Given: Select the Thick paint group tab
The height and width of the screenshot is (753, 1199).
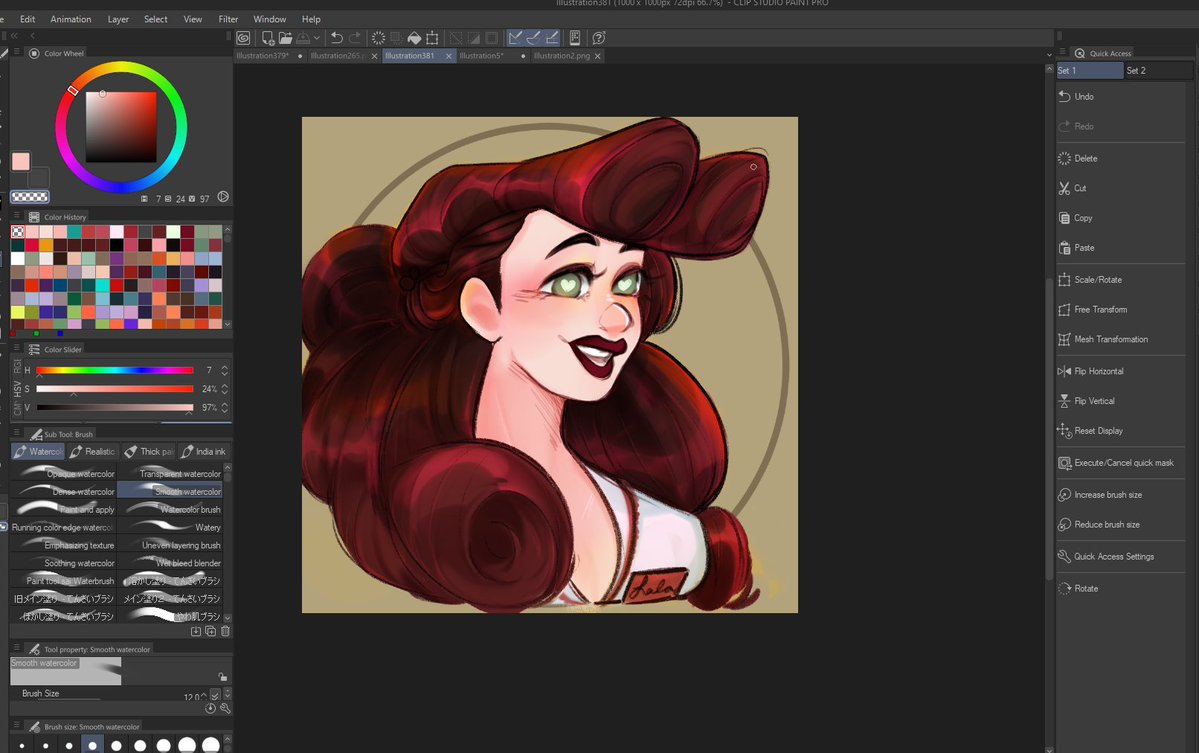Looking at the screenshot, I should 149,452.
